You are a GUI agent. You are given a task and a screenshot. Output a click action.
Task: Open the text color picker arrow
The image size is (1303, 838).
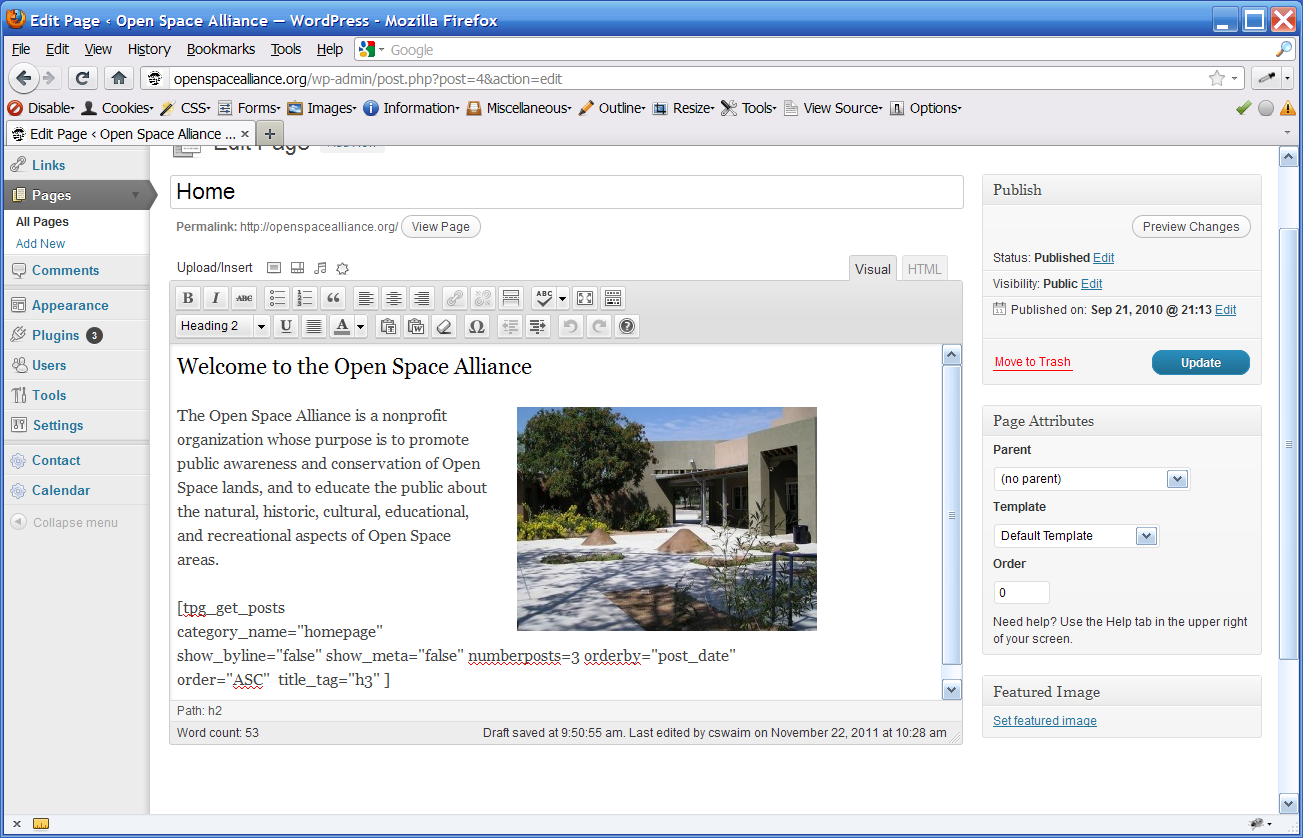pyautogui.click(x=360, y=326)
